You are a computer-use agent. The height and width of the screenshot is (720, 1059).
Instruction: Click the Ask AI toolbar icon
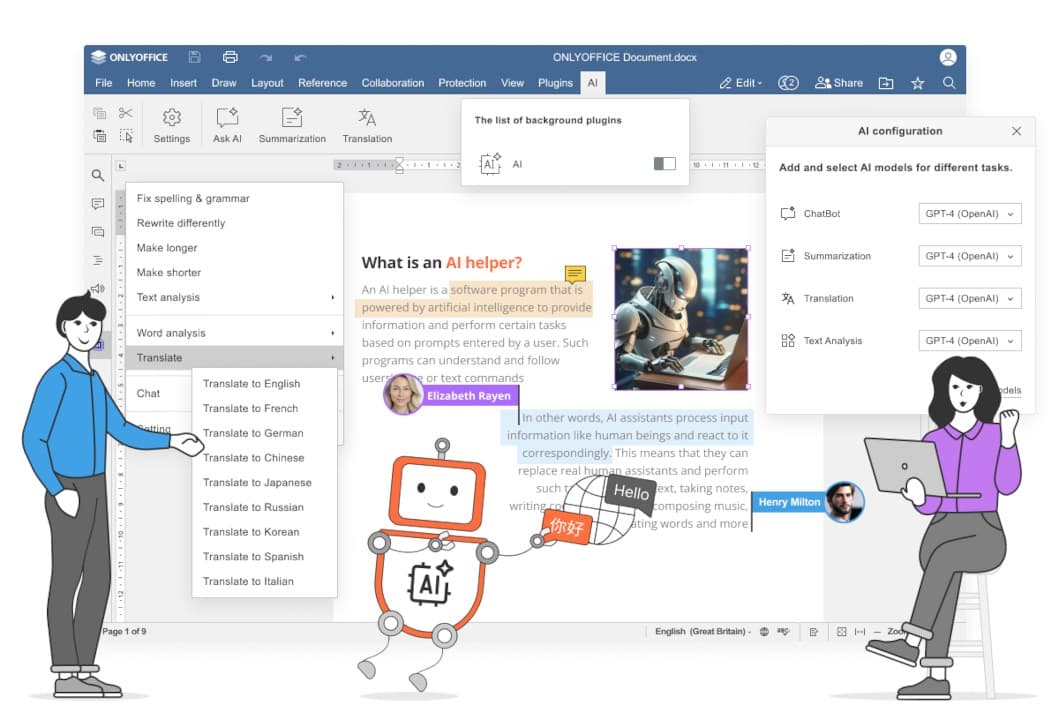point(227,118)
